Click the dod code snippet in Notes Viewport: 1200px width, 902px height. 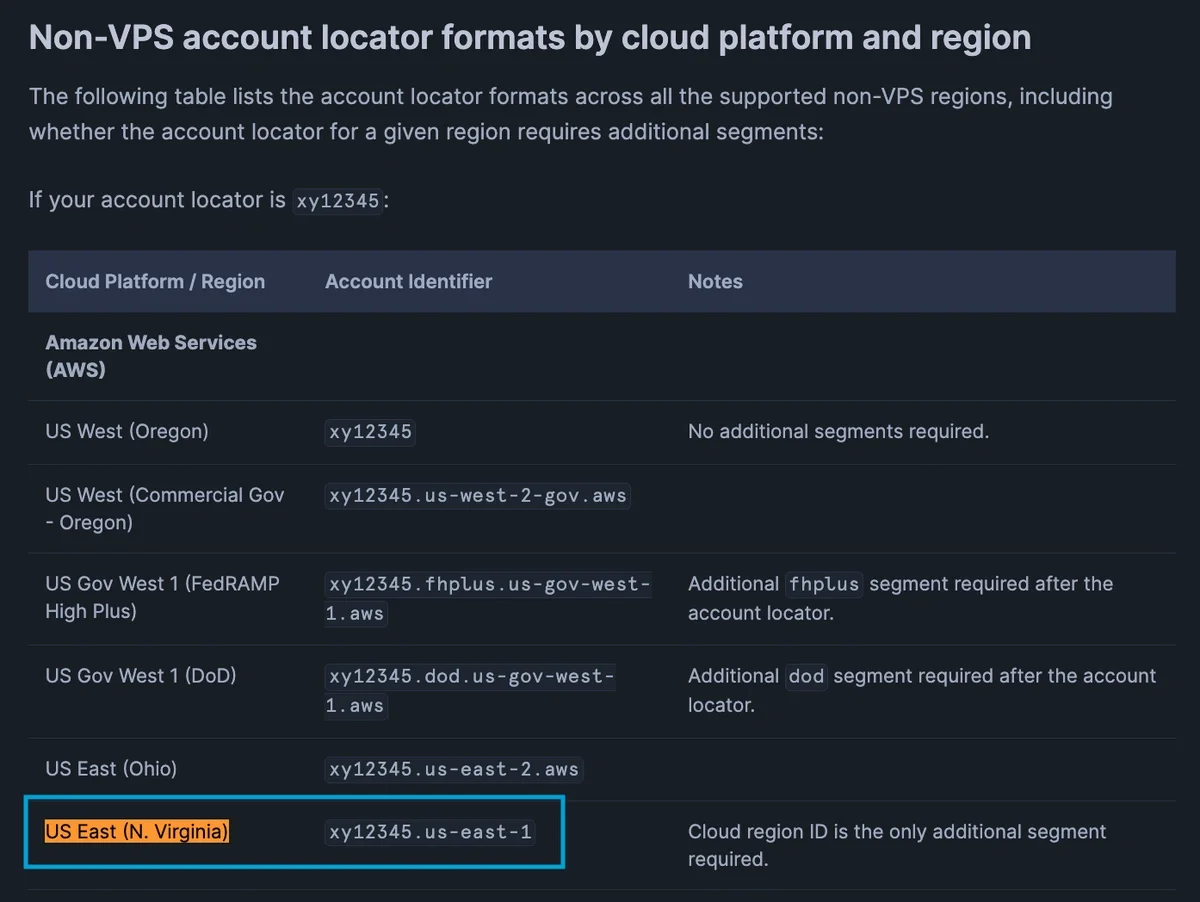point(806,677)
